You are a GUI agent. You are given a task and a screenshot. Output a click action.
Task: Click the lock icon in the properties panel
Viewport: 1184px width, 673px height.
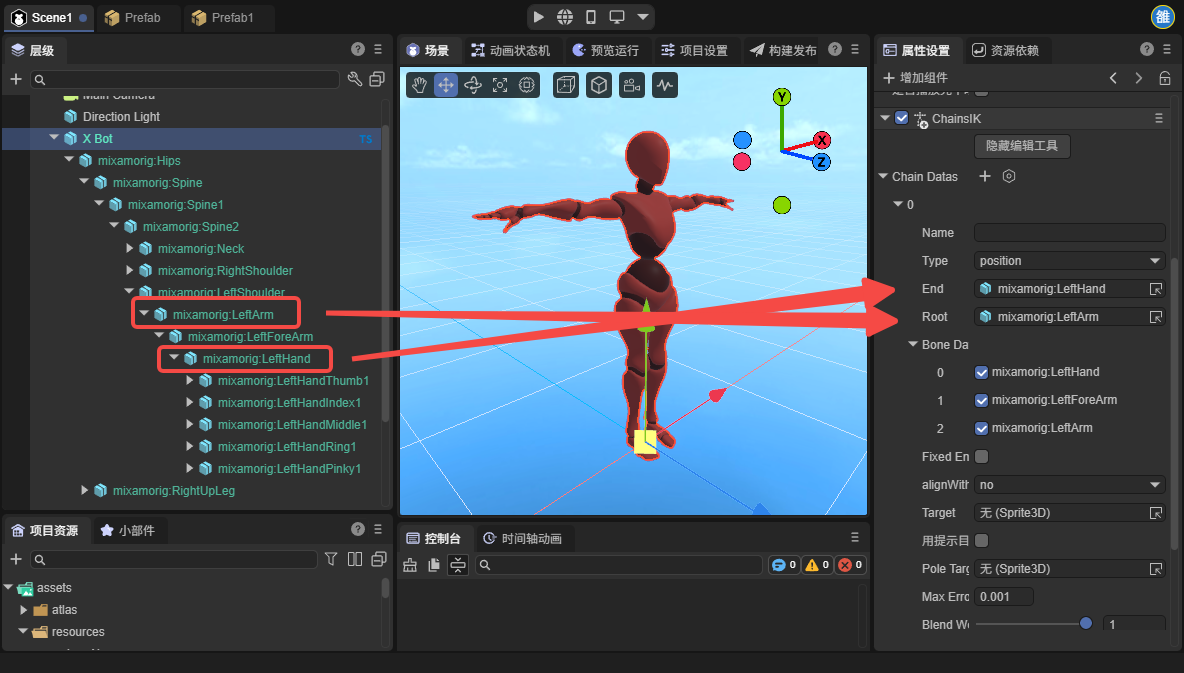[x=1164, y=78]
